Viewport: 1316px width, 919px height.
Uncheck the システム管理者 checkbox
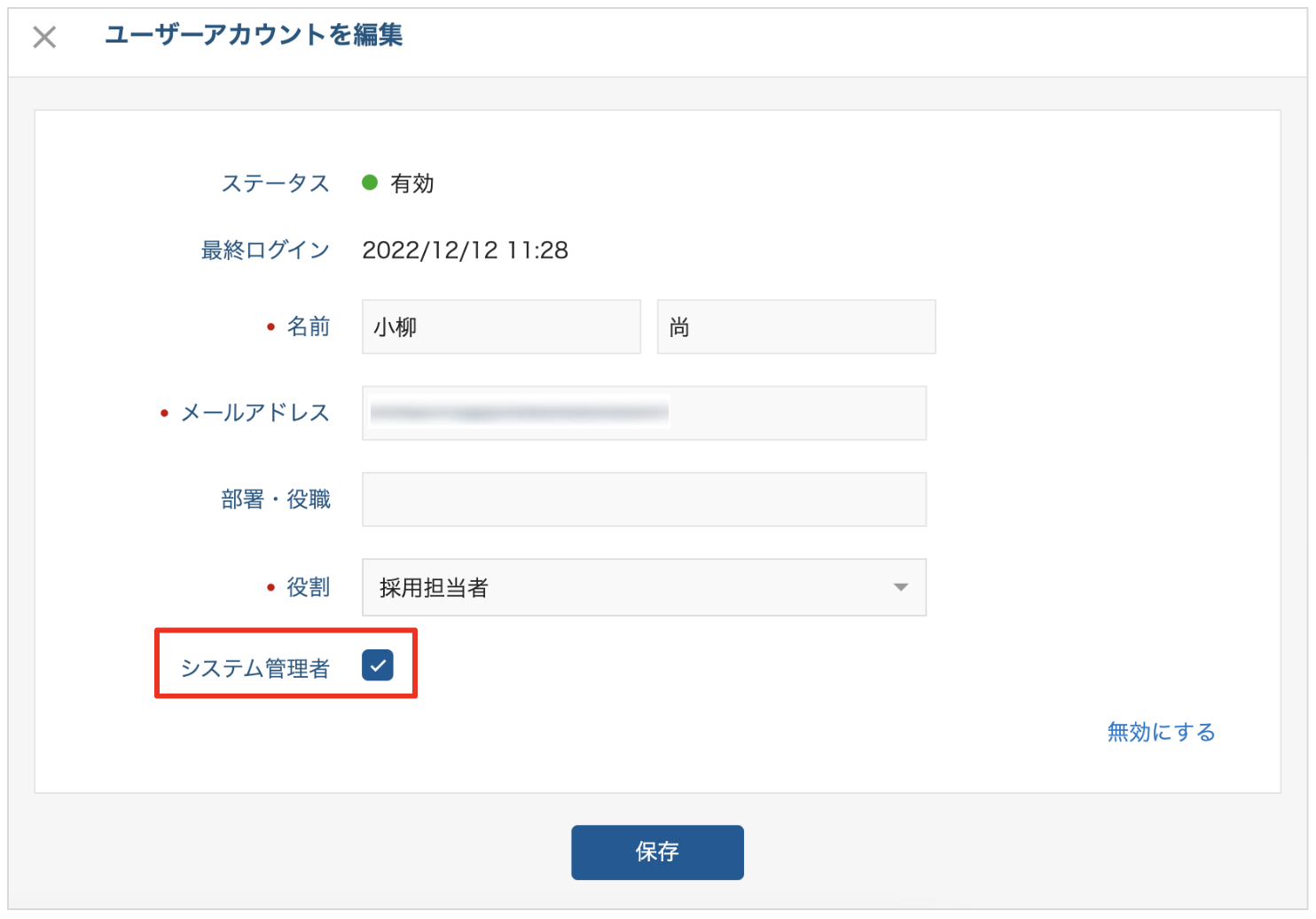(x=377, y=665)
